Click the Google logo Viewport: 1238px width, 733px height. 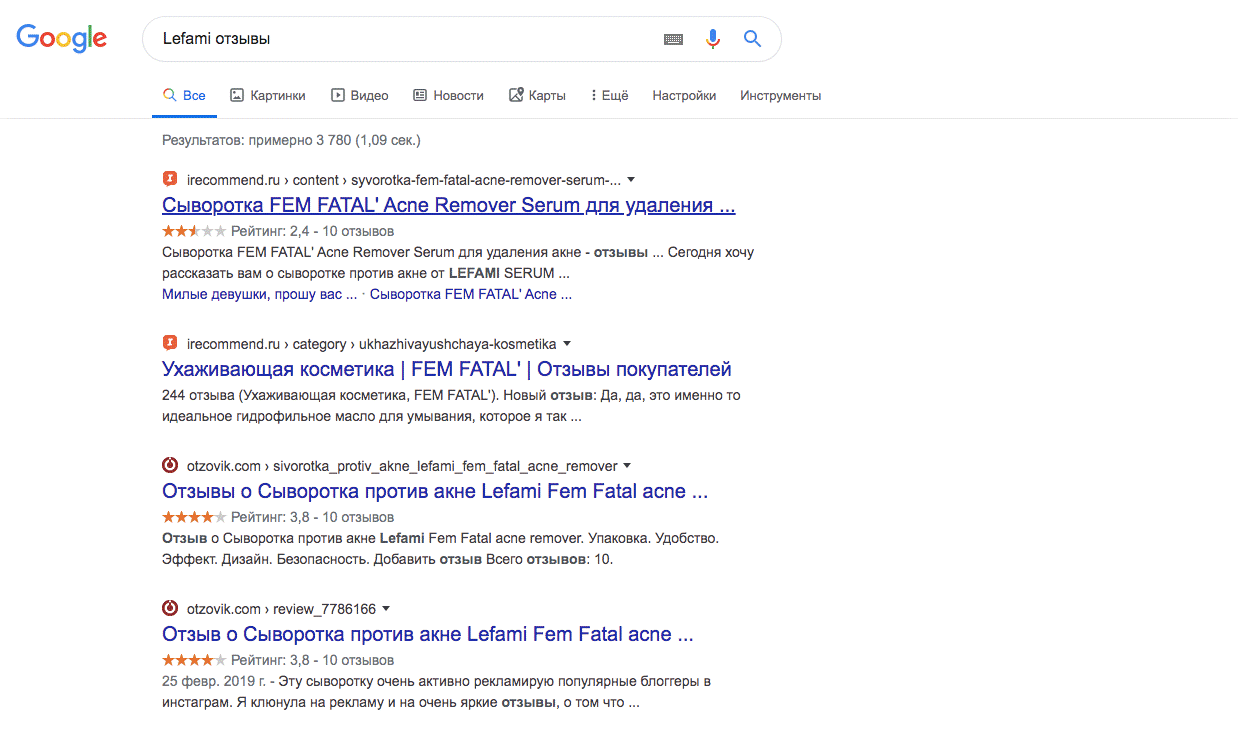coord(61,38)
